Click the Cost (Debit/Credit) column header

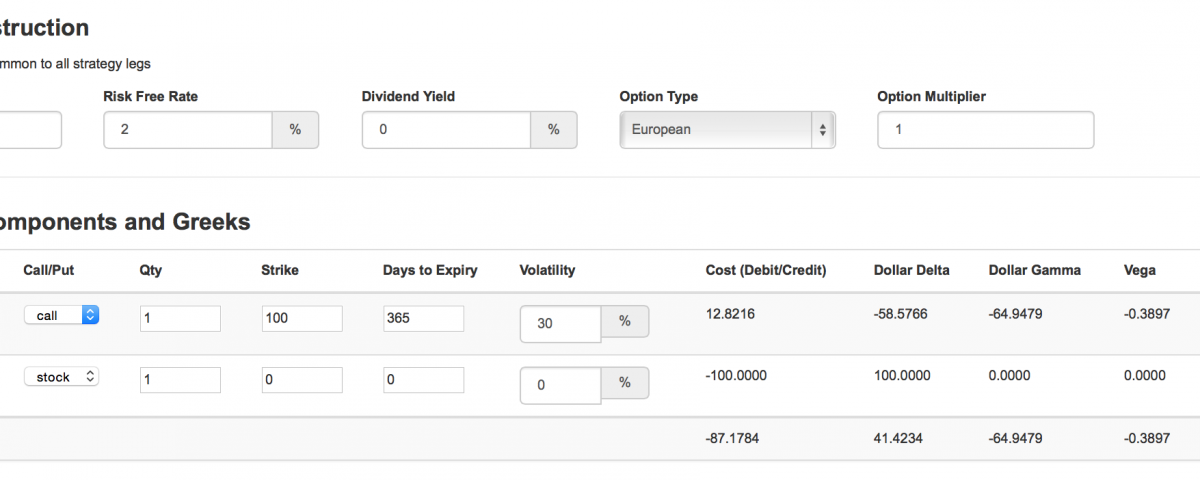[766, 270]
